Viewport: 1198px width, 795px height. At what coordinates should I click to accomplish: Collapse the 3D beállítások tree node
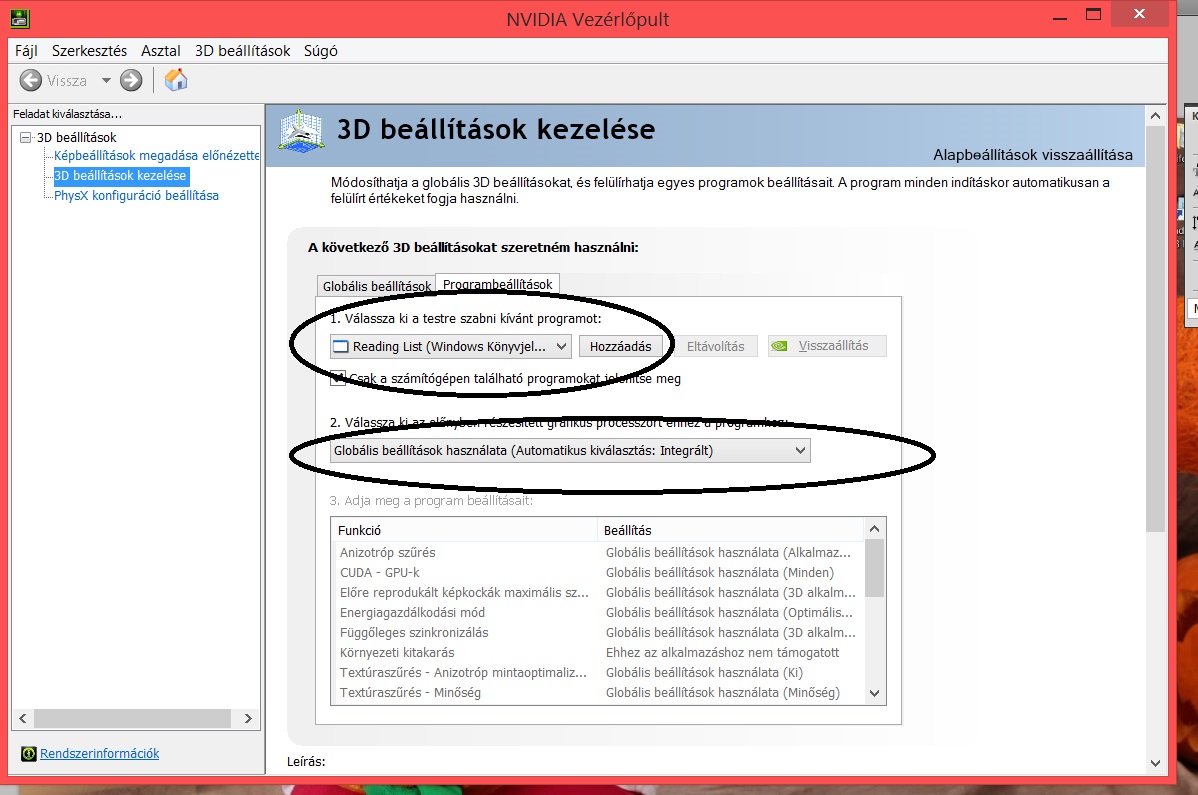[26, 137]
